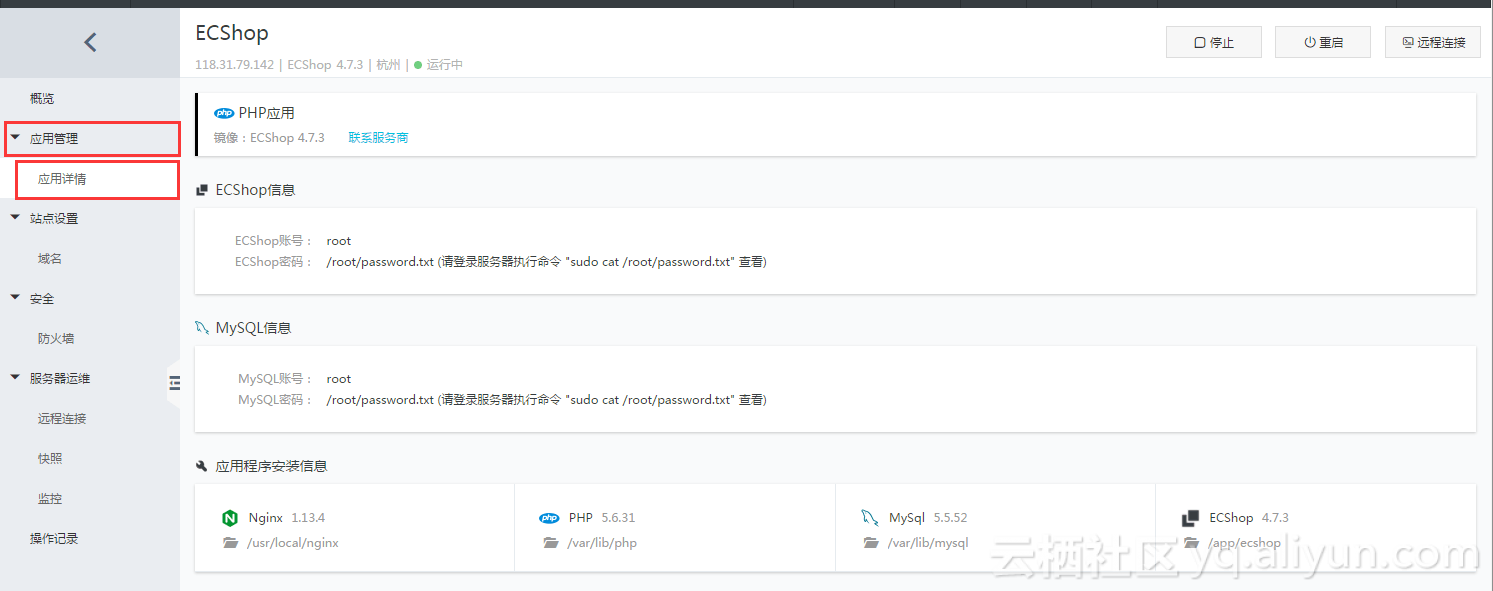Toggle the sidebar collapse handle icon

tap(175, 383)
